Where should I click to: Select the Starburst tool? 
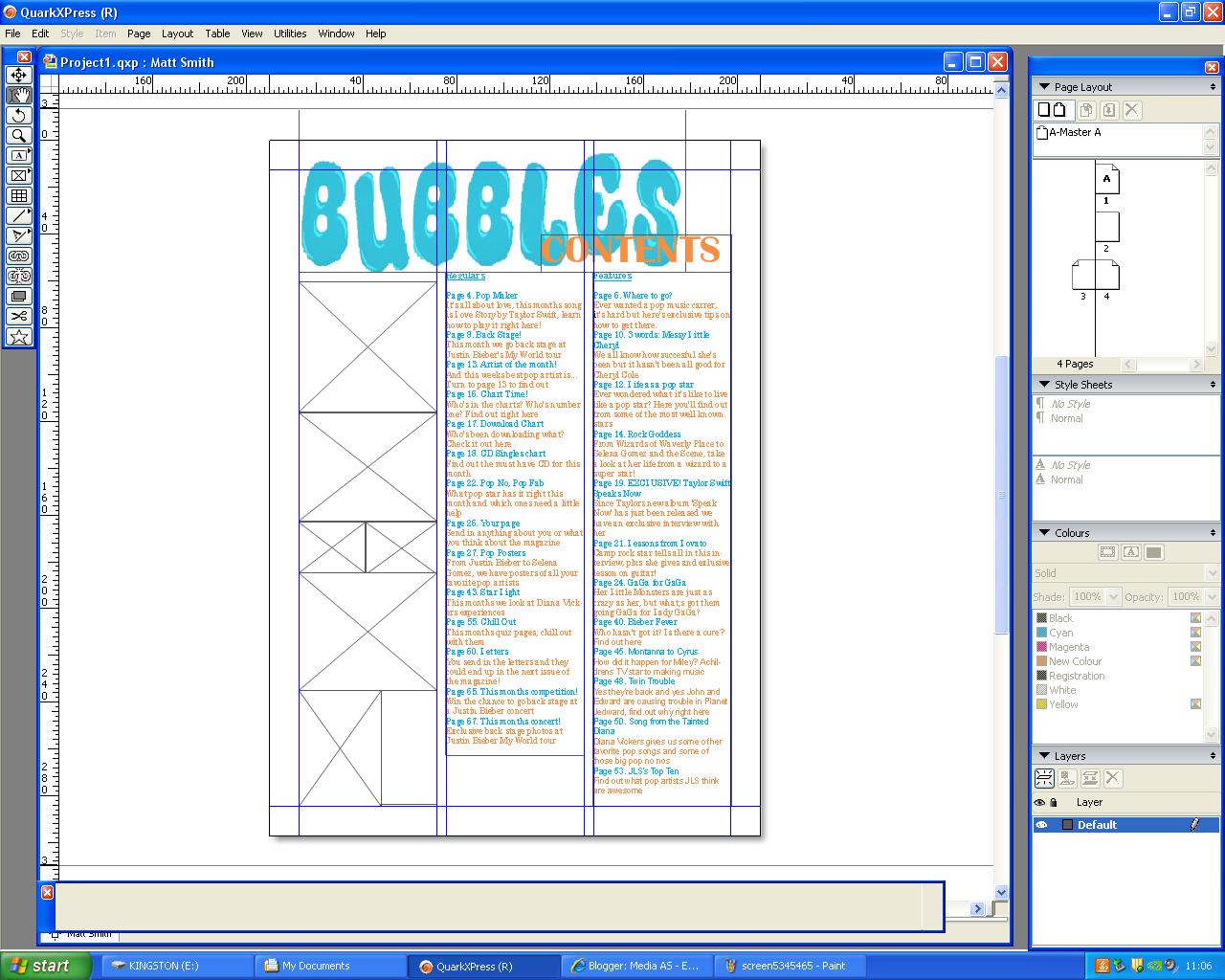tap(19, 336)
